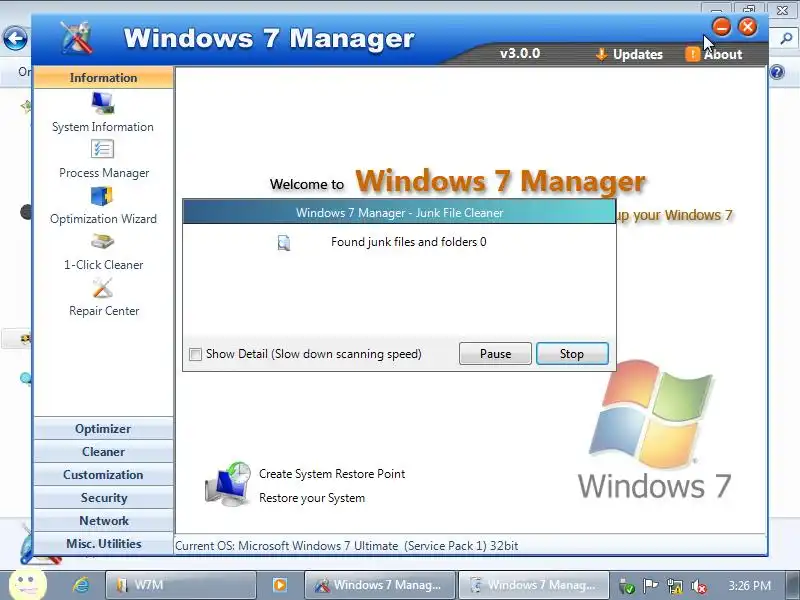Switch to second Windows 7 Manager taskbar button
This screenshot has height=600, width=800.
pos(533,585)
